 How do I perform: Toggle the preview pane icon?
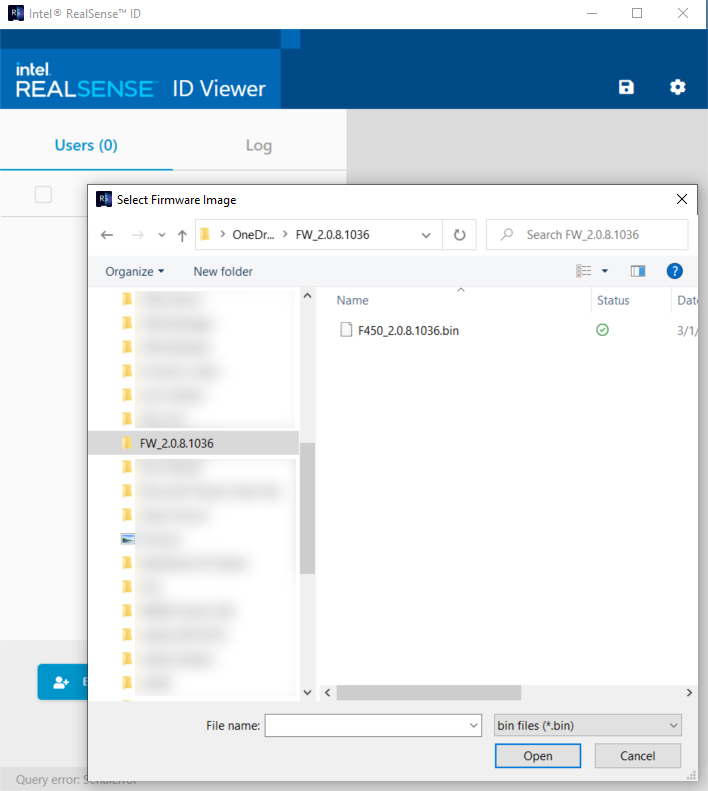tap(638, 271)
